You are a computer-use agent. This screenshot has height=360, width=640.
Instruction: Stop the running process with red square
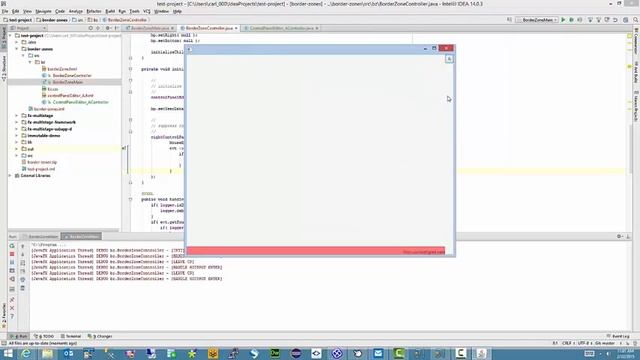[12, 254]
